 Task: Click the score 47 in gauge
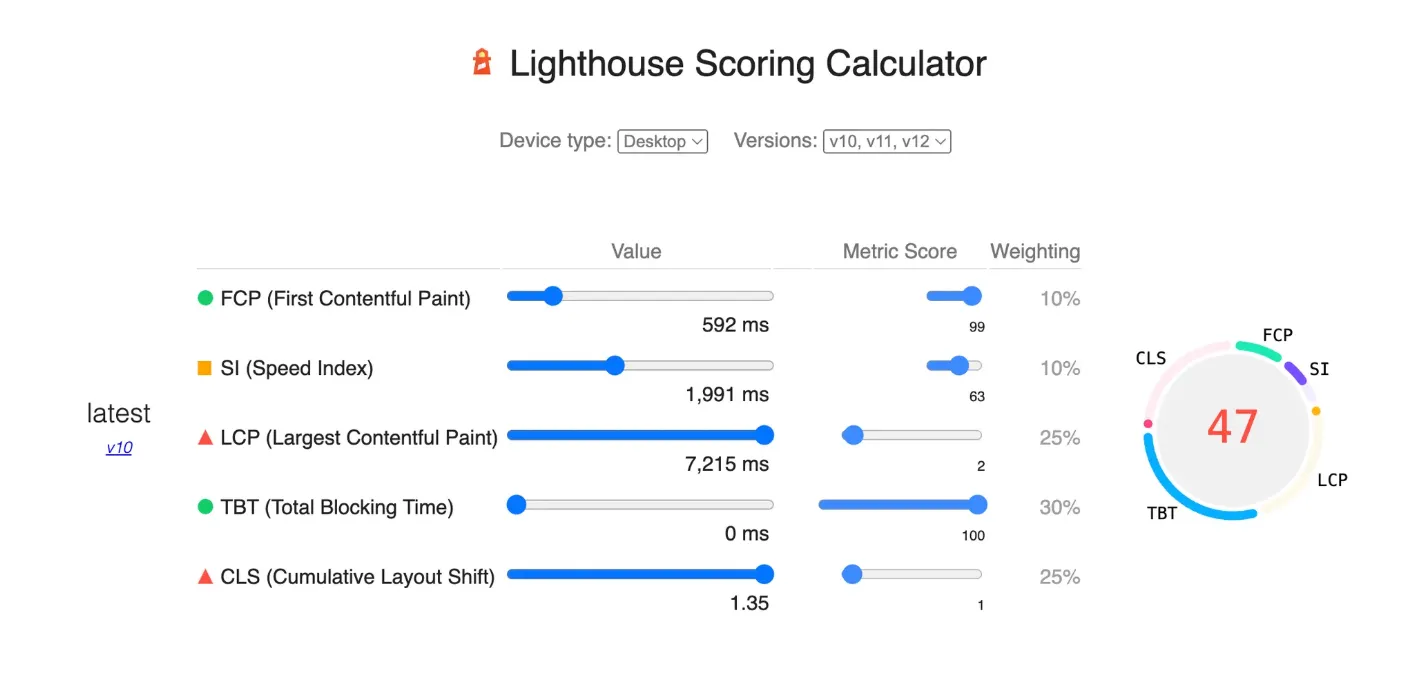tap(1231, 427)
